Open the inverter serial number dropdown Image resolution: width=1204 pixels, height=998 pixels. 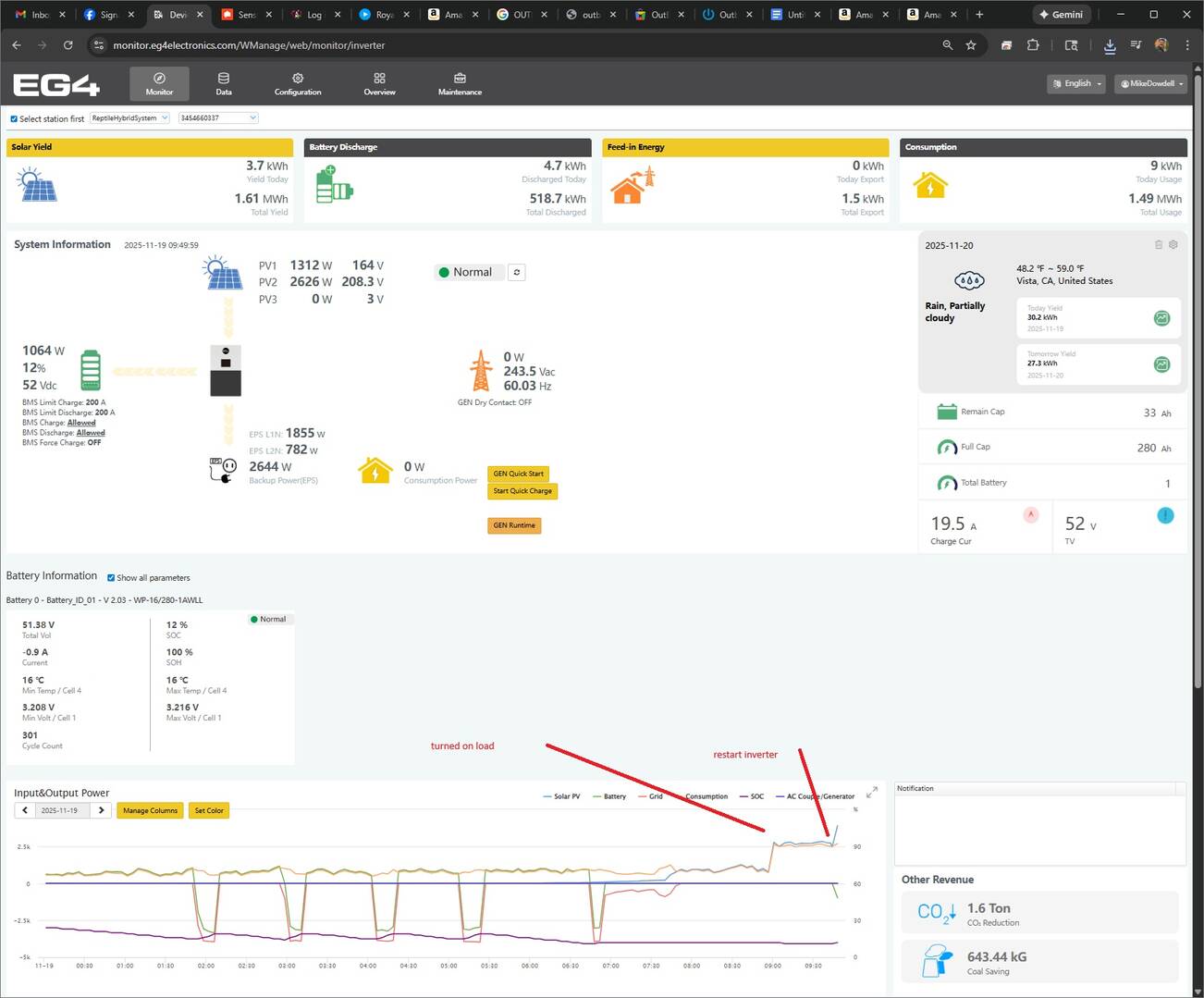[x=218, y=118]
